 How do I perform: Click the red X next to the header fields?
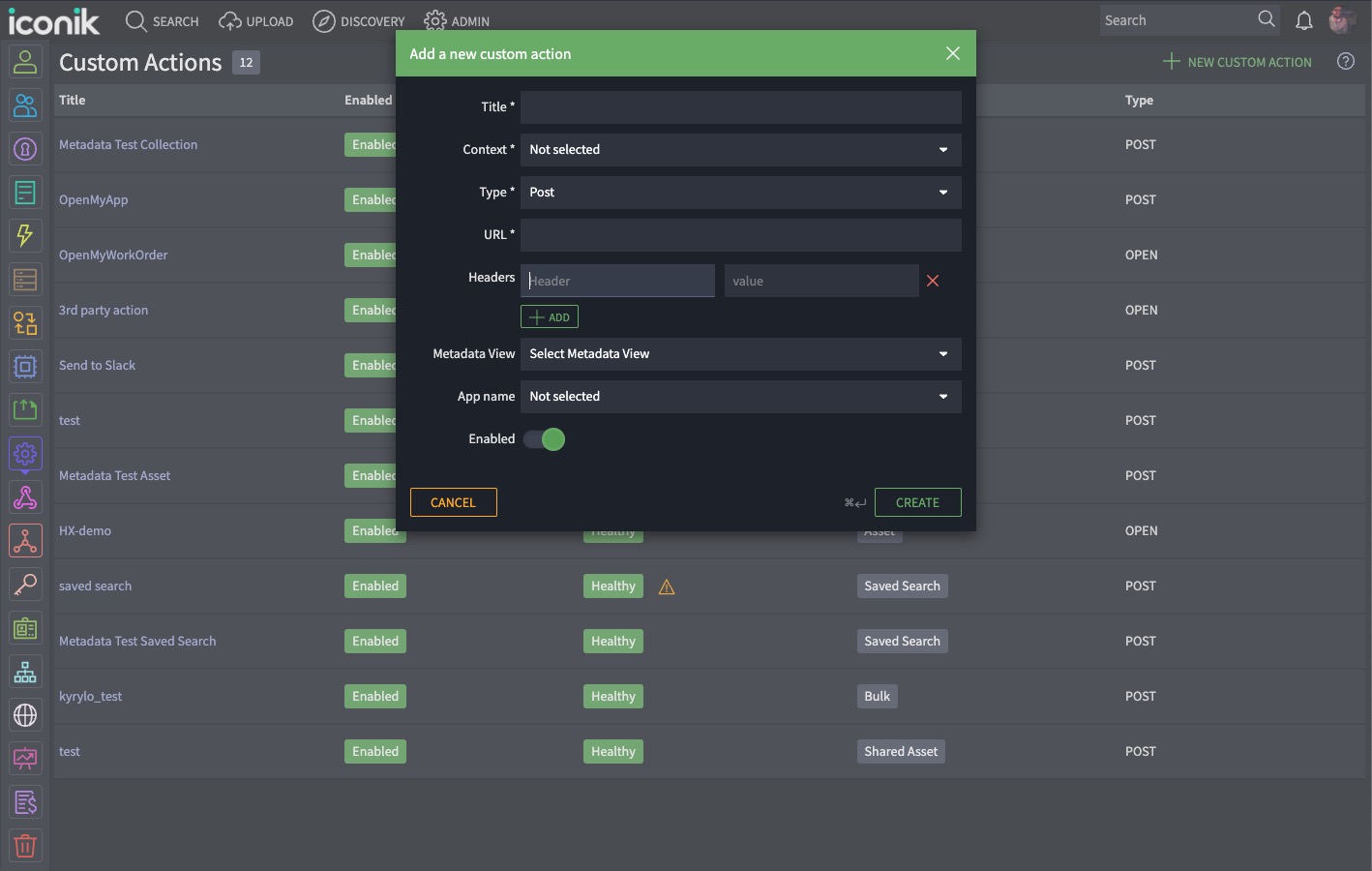tap(932, 281)
